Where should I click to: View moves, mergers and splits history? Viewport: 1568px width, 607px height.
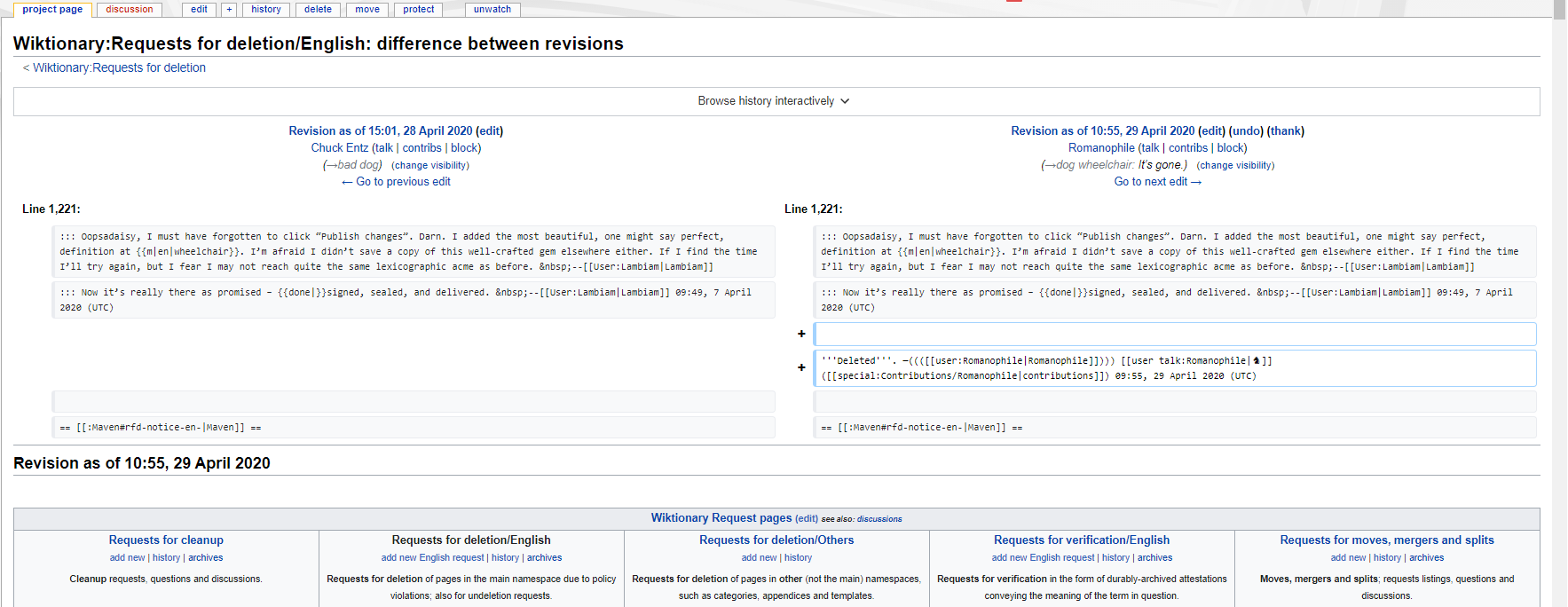click(x=1387, y=558)
